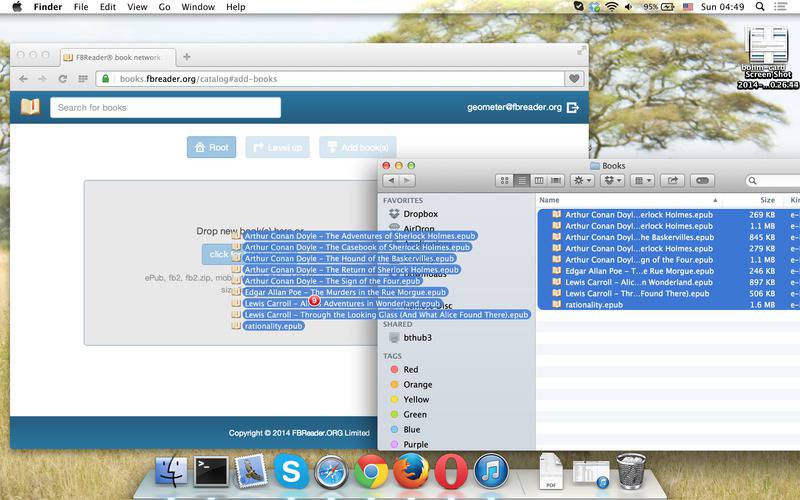800x500 pixels.
Task: Open the Wi-Fi status menu
Action: click(x=611, y=7)
